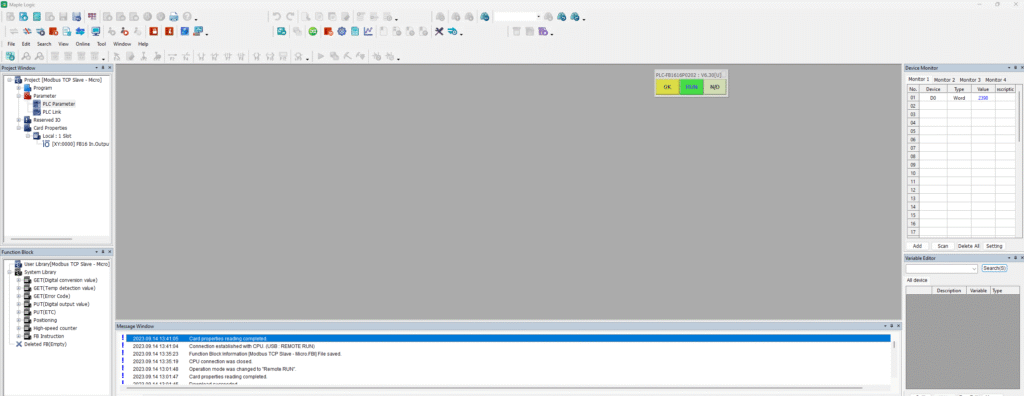Click the red padlock toolbar icon
The width and height of the screenshot is (1024, 396).
pyautogui.click(x=154, y=31)
